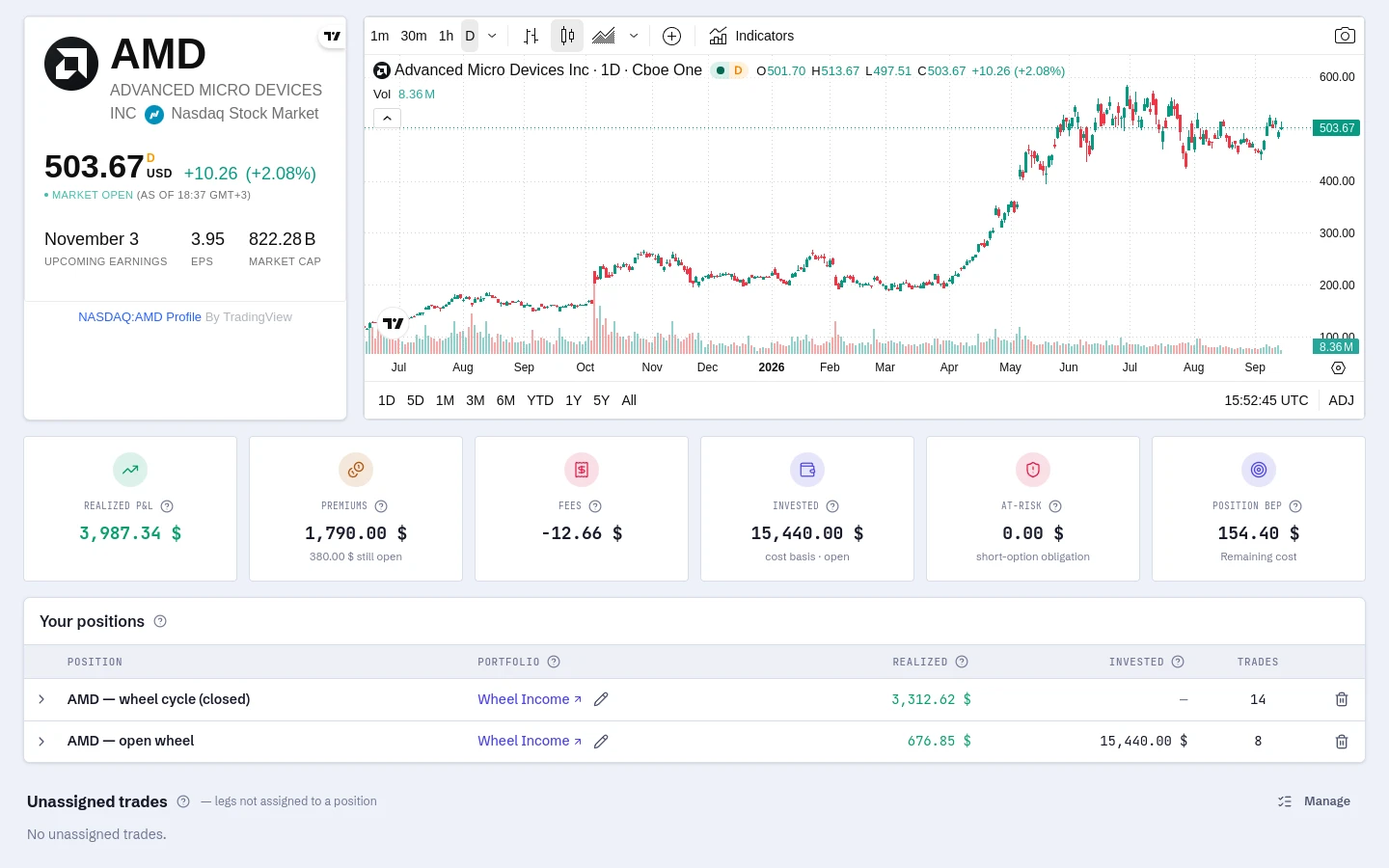This screenshot has height=868, width=1389.
Task: Click the Invested wallet icon
Action: click(x=807, y=470)
